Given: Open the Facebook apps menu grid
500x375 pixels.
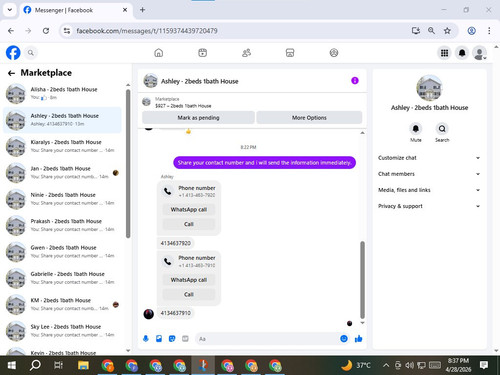Looking at the screenshot, I should (x=444, y=53).
